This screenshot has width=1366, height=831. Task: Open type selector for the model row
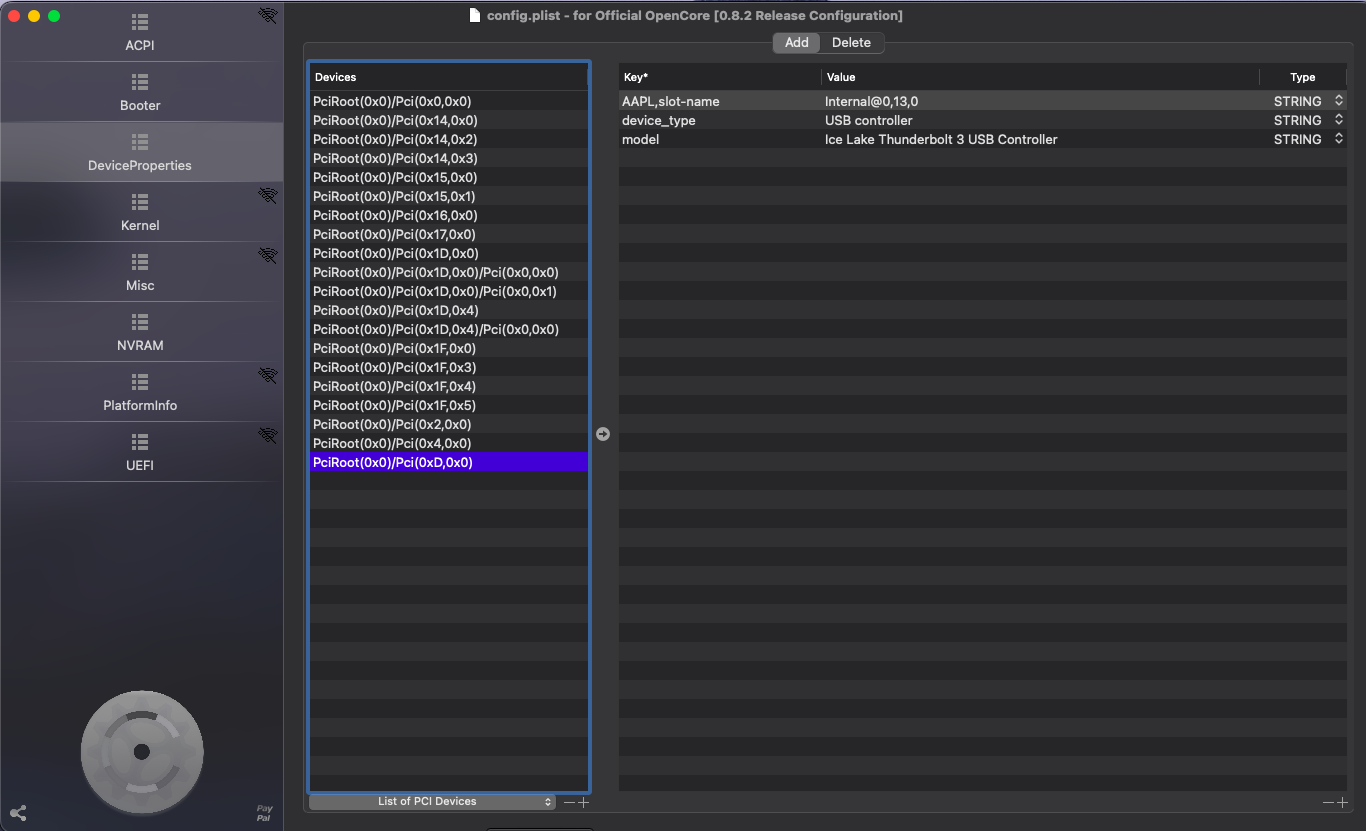click(x=1339, y=139)
